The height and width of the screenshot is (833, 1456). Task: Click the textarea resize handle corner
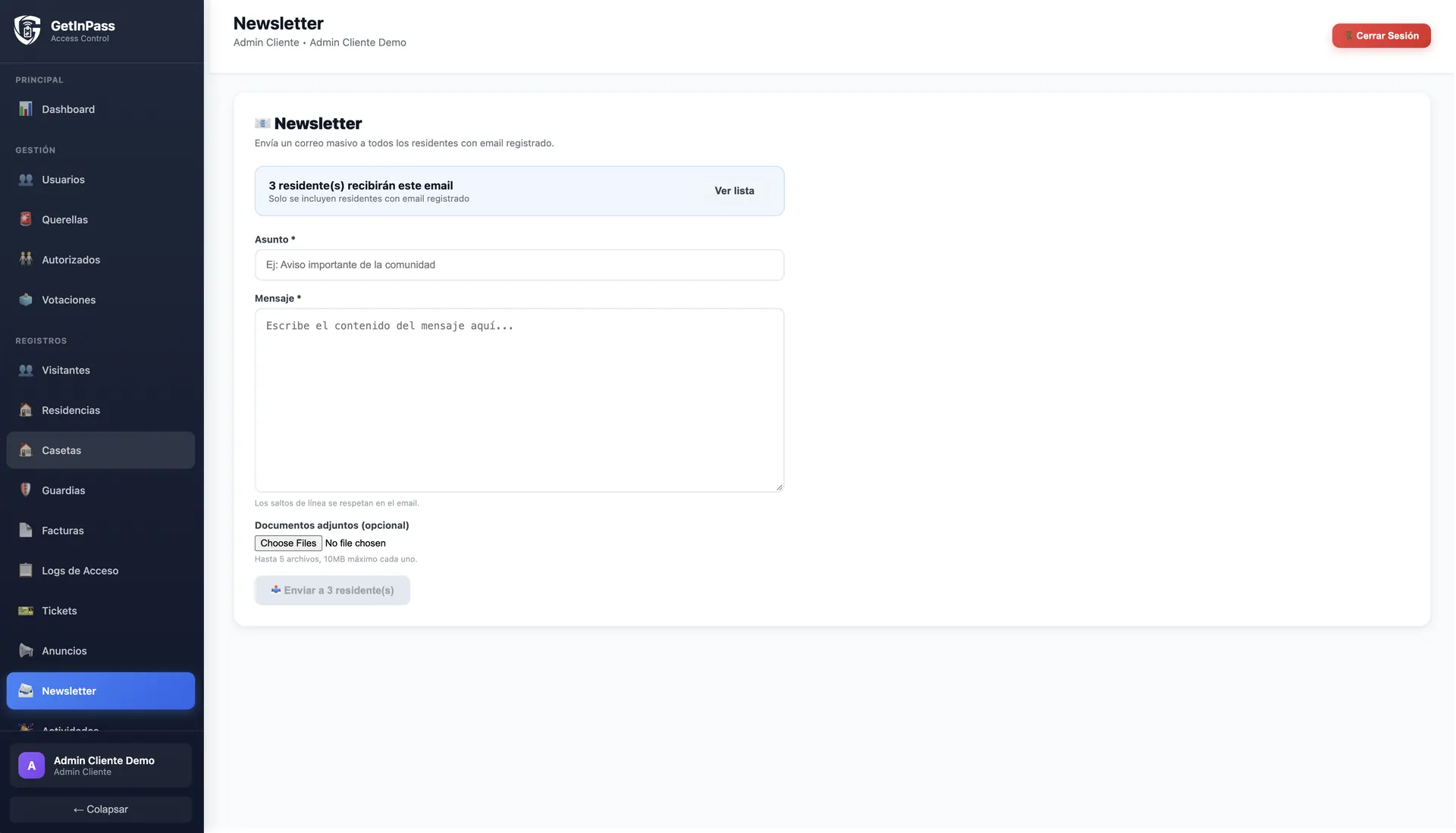(779, 487)
